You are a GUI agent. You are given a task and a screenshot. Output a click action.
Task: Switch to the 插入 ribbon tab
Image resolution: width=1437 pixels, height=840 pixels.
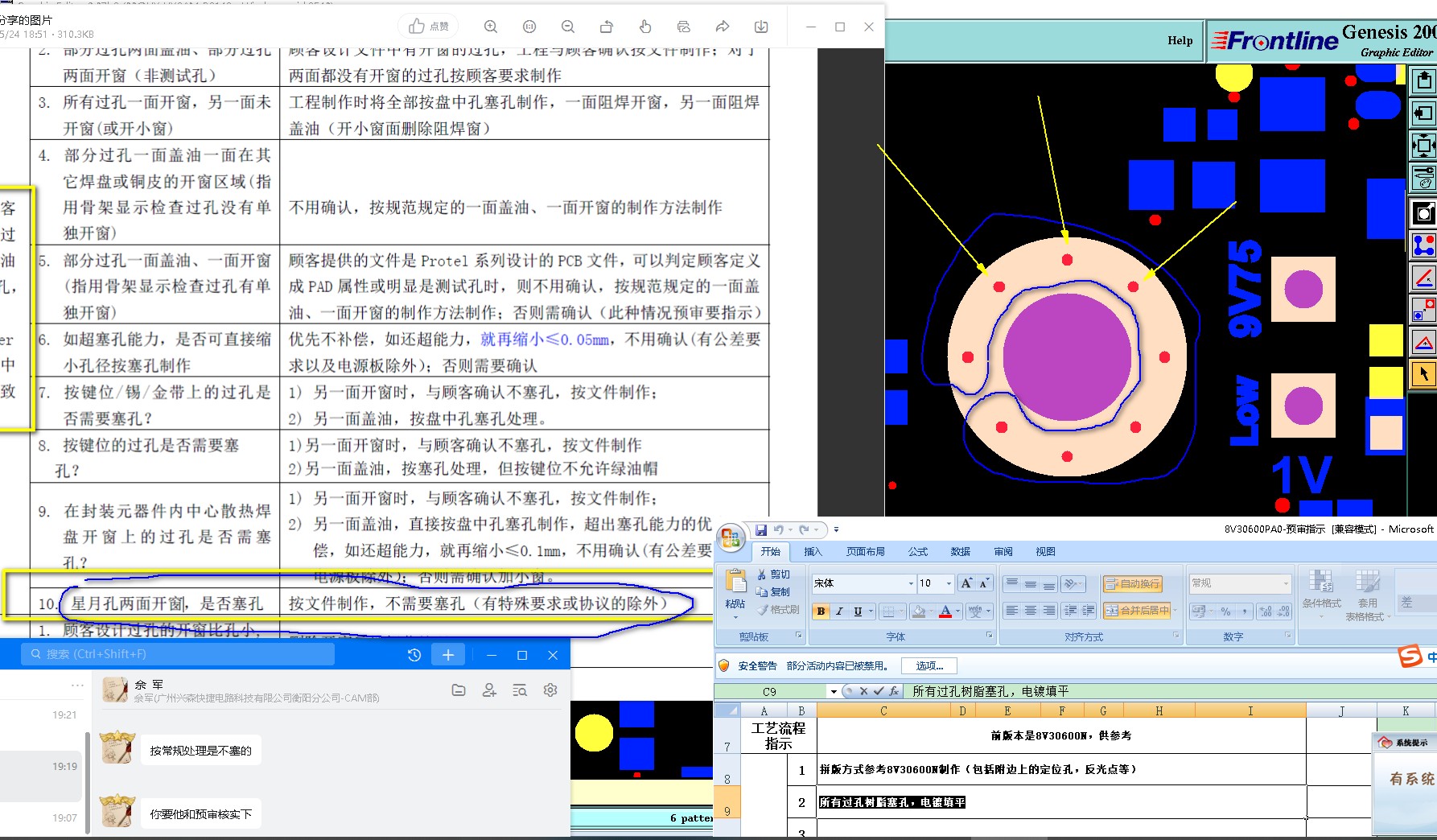click(813, 551)
